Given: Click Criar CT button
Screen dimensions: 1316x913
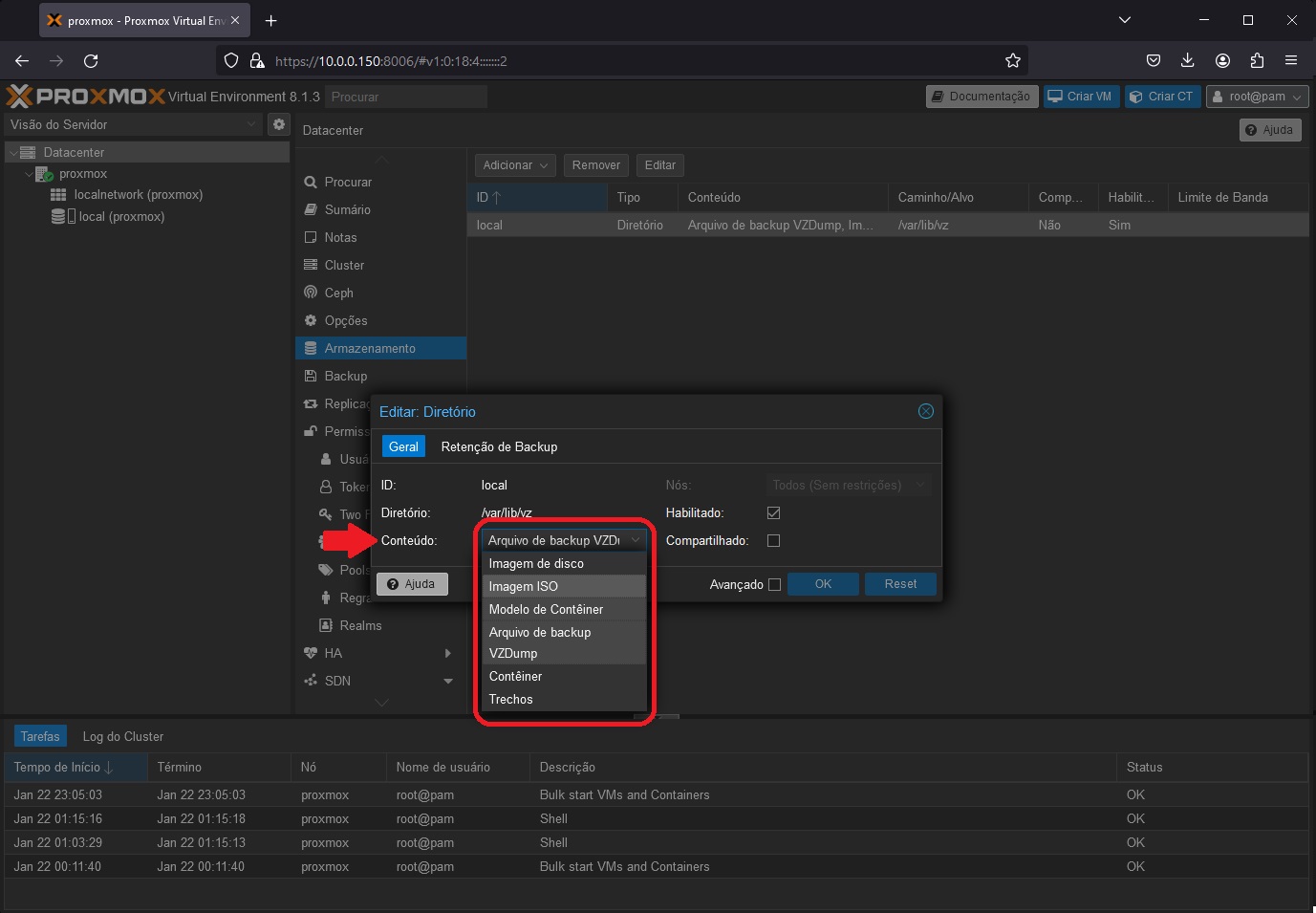Looking at the screenshot, I should click(x=1162, y=97).
